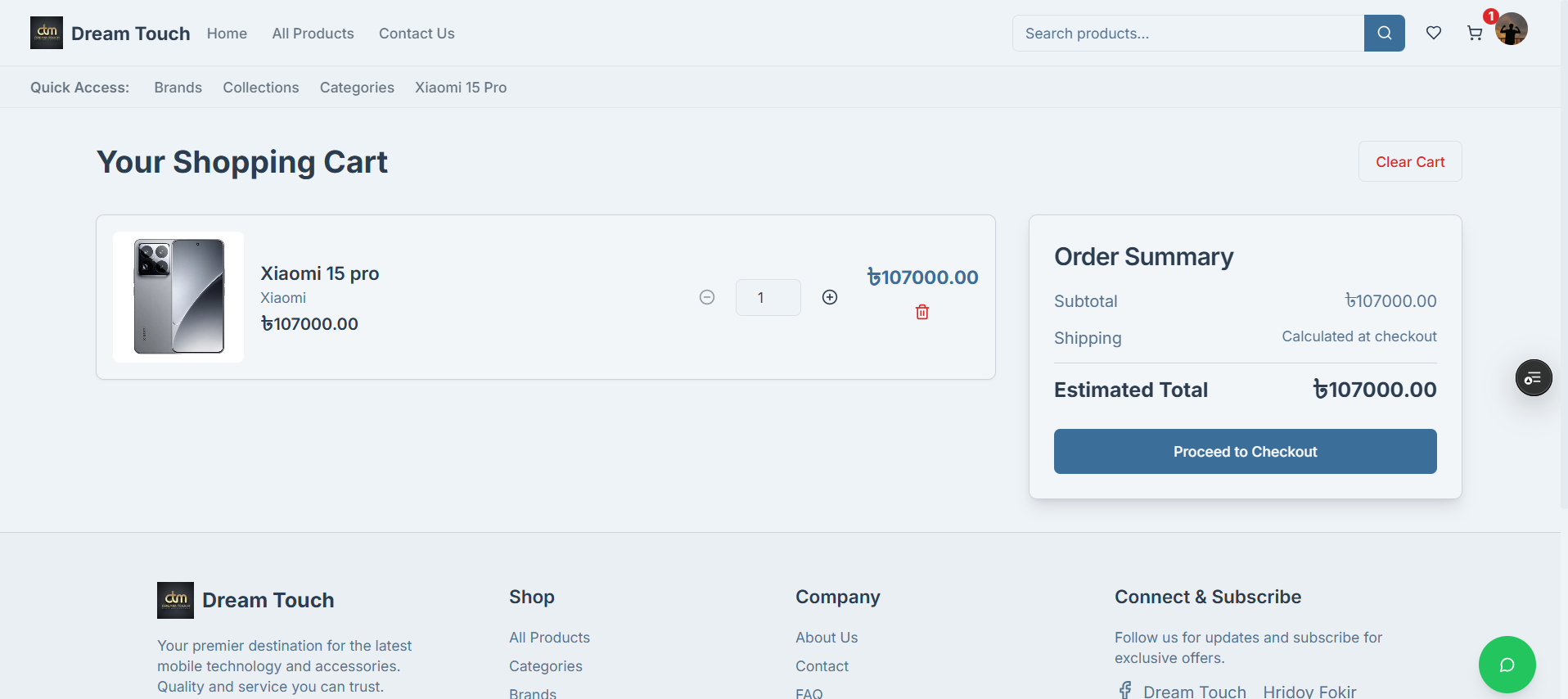Image resolution: width=1568 pixels, height=699 pixels.
Task: Open the green chat bubble button
Action: (x=1507, y=665)
